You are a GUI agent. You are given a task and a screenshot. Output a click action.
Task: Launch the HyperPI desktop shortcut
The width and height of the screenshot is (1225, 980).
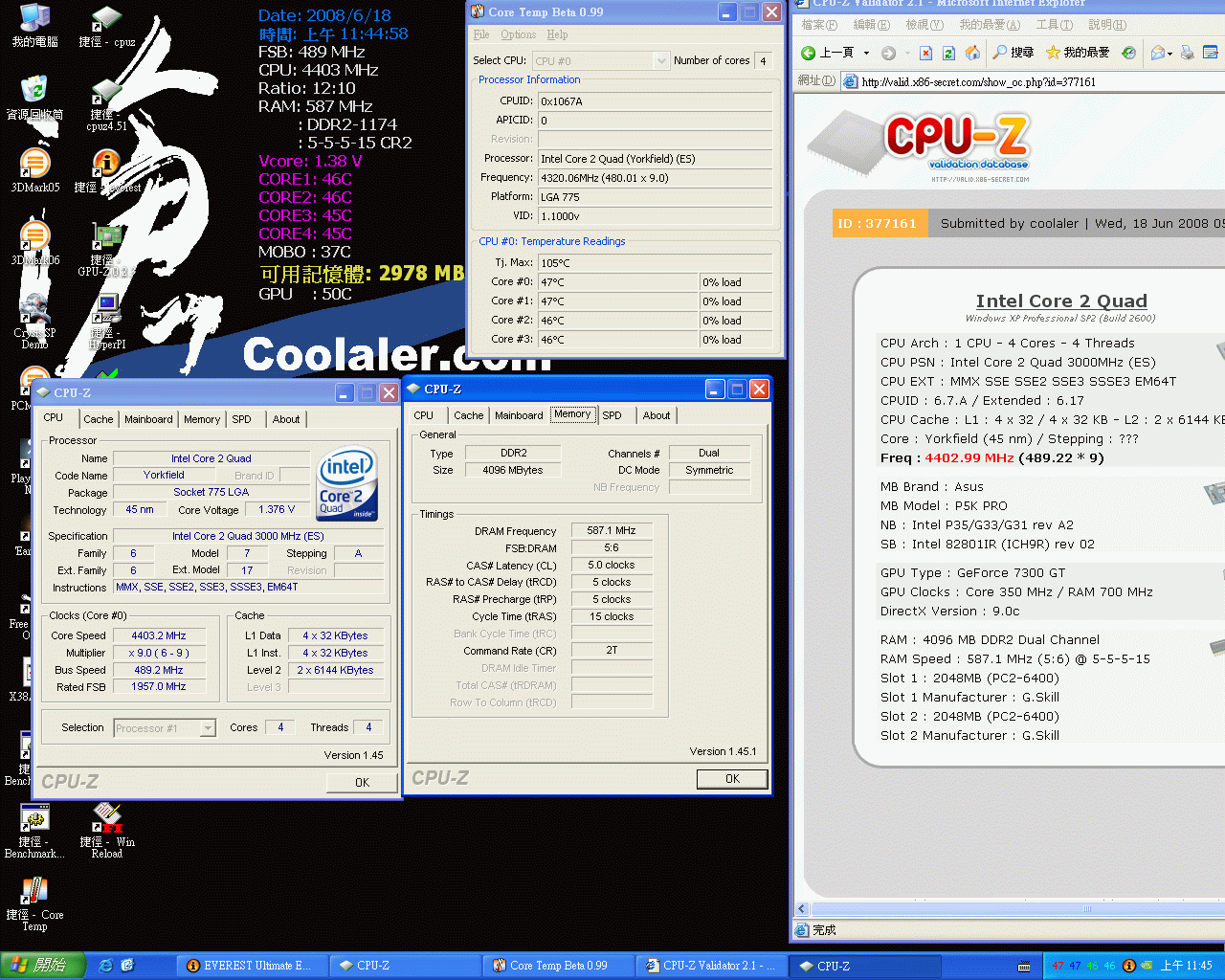pyautogui.click(x=106, y=322)
